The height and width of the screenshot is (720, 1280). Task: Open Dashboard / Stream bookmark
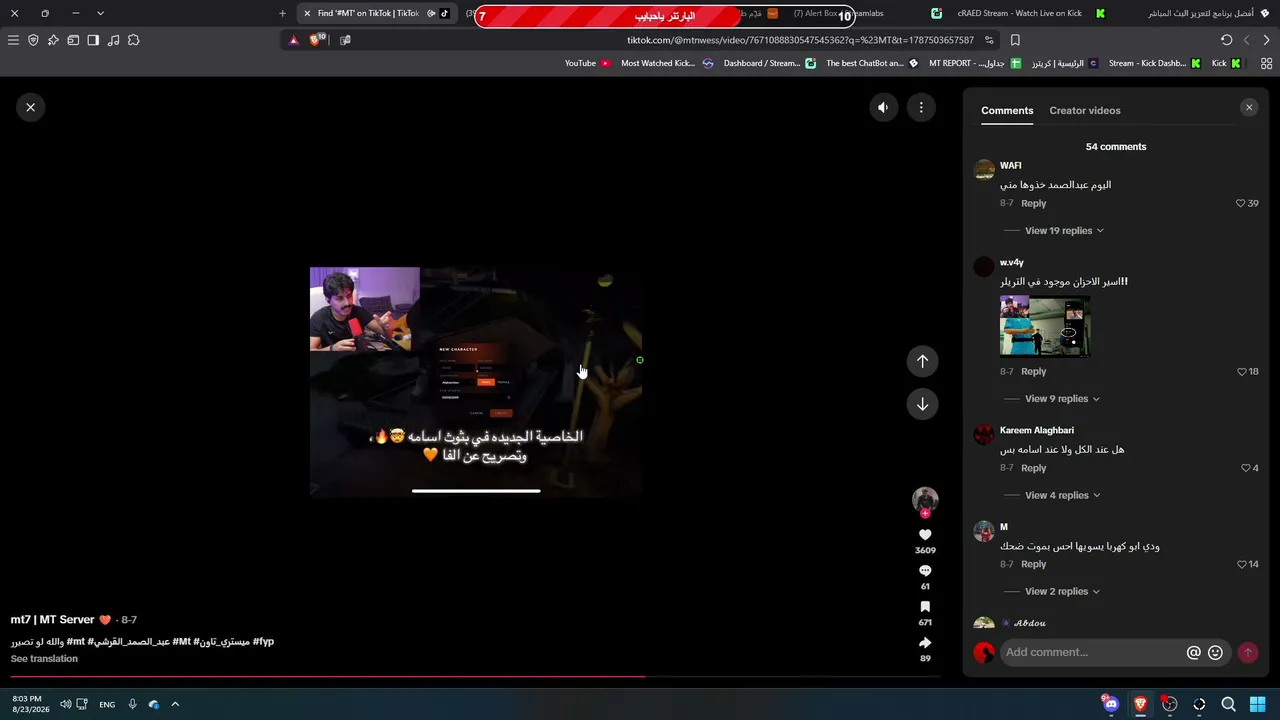769,64
